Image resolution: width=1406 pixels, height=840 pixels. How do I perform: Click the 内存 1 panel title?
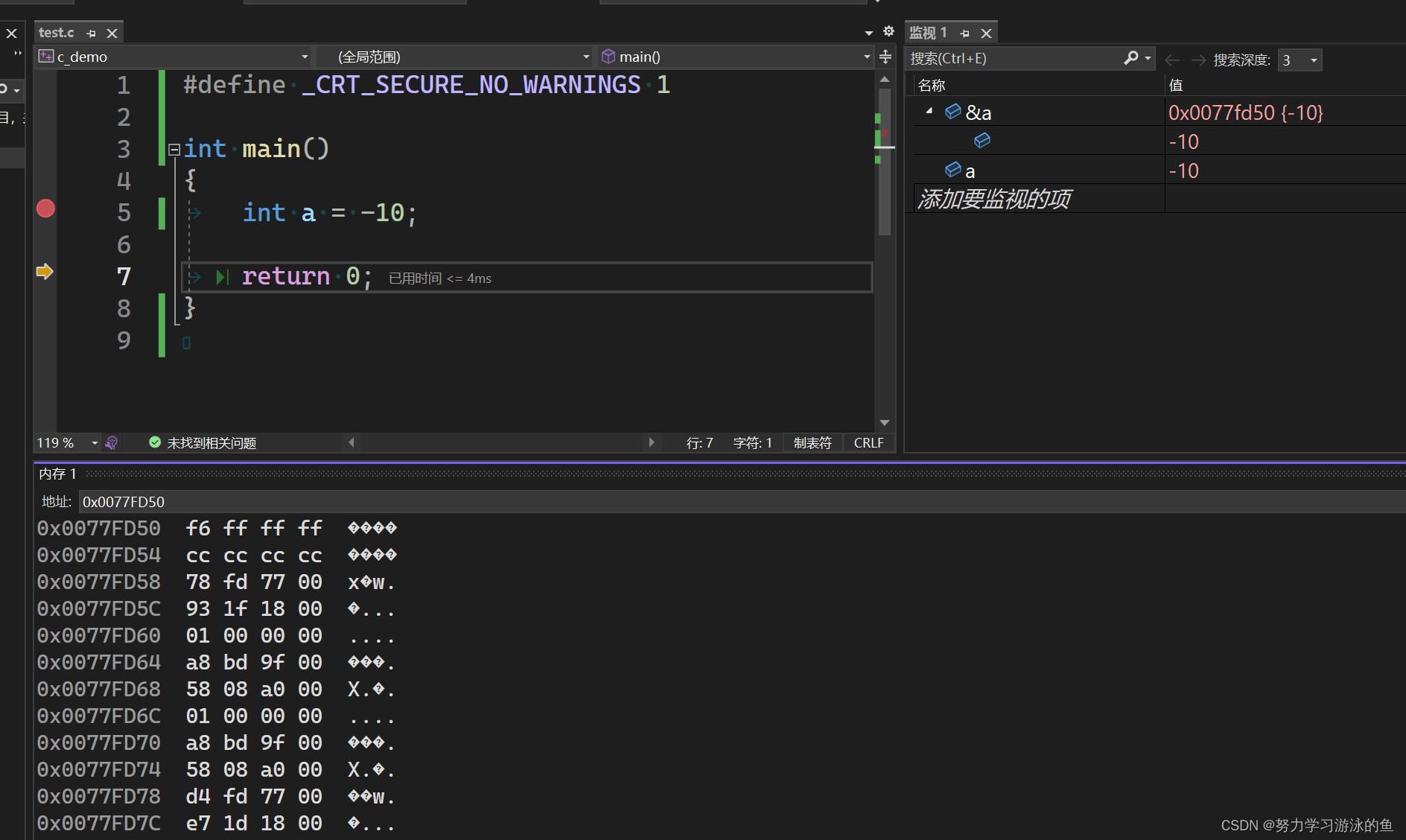coord(57,474)
